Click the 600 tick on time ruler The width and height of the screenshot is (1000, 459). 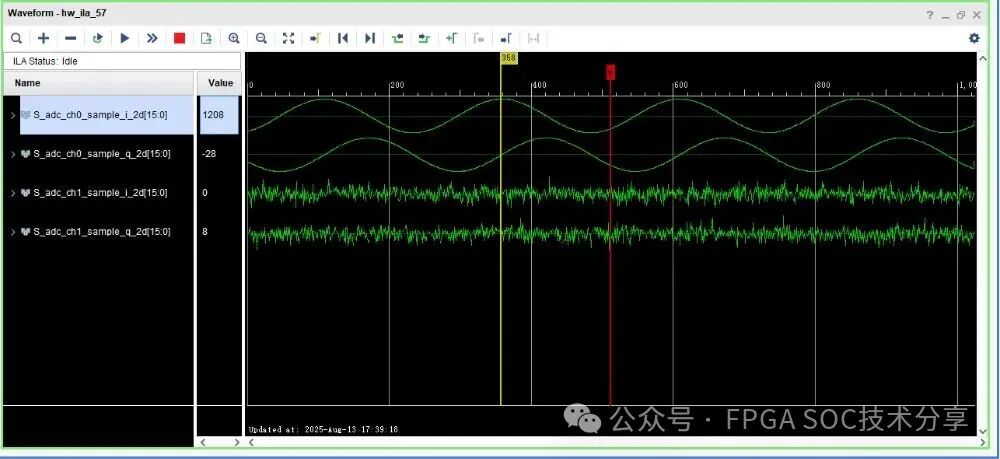[x=680, y=85]
